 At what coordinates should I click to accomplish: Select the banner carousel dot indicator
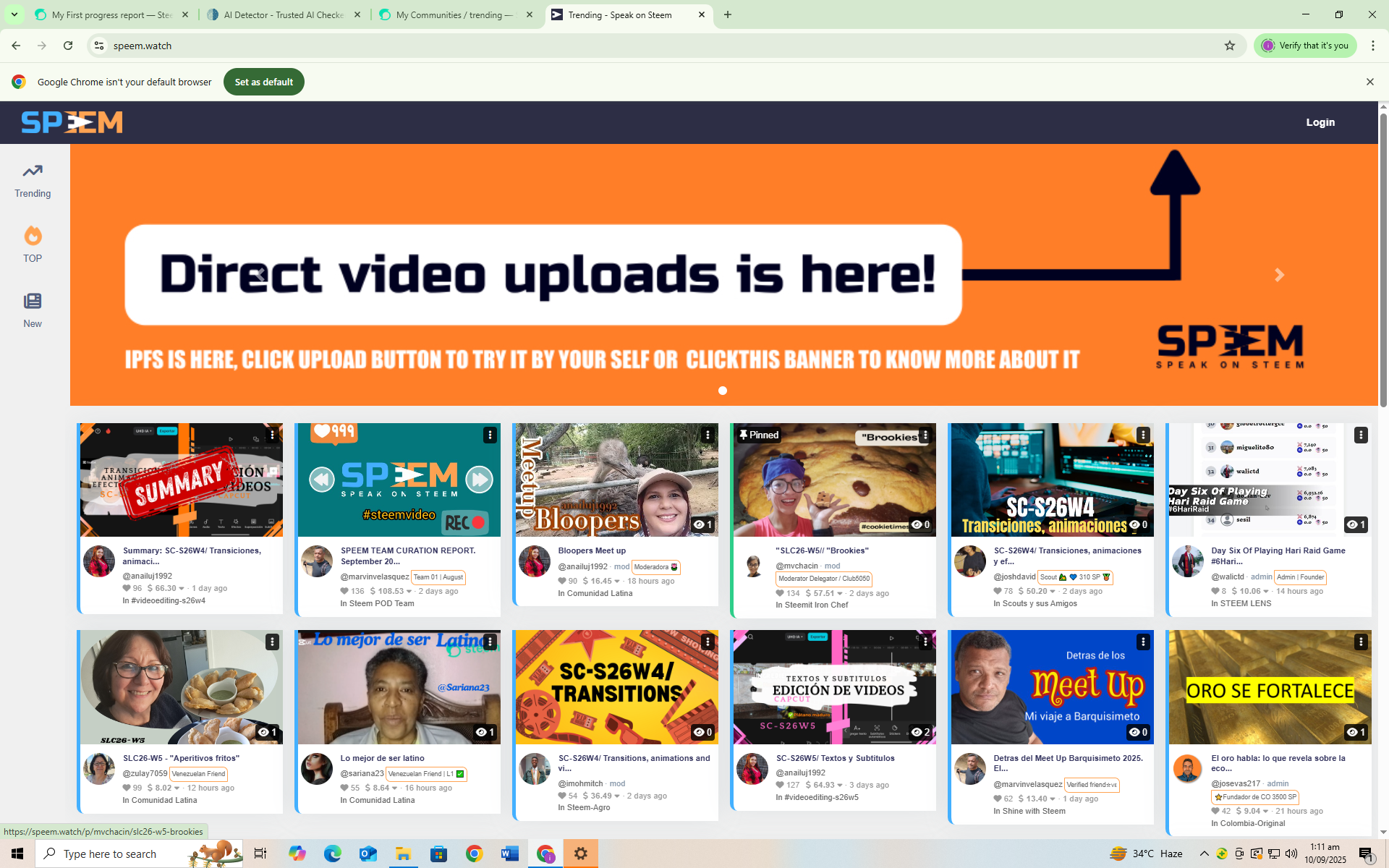722,391
